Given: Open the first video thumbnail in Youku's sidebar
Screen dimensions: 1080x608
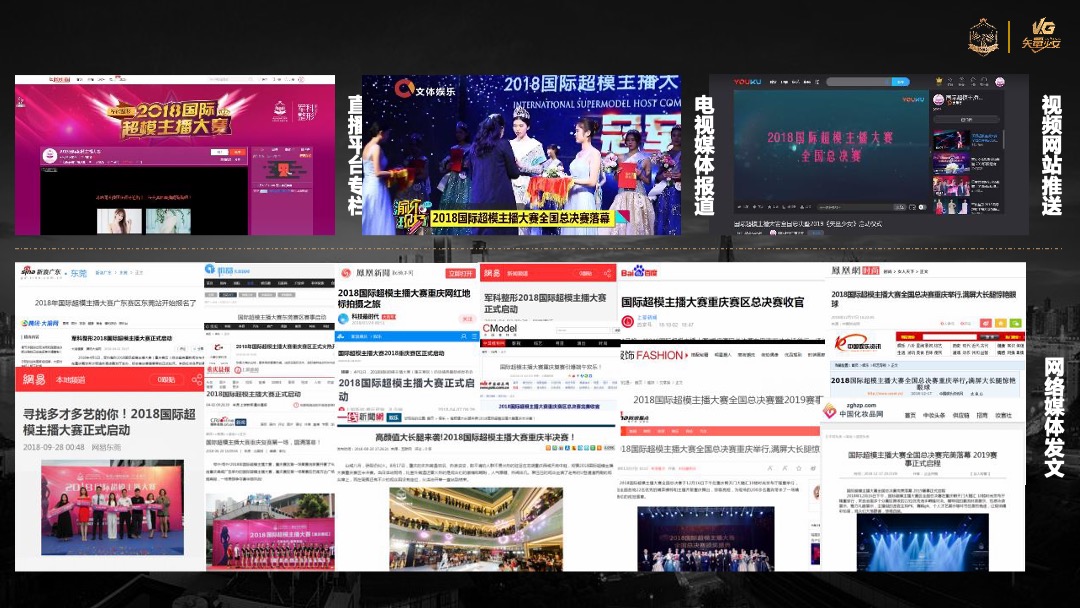Looking at the screenshot, I should [x=952, y=138].
